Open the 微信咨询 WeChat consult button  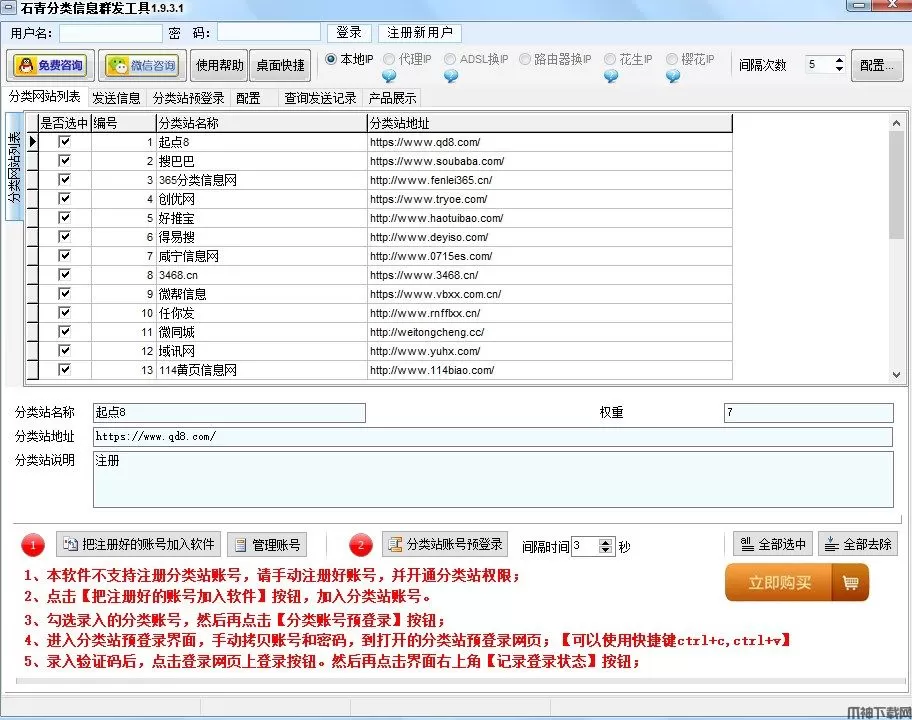142,66
